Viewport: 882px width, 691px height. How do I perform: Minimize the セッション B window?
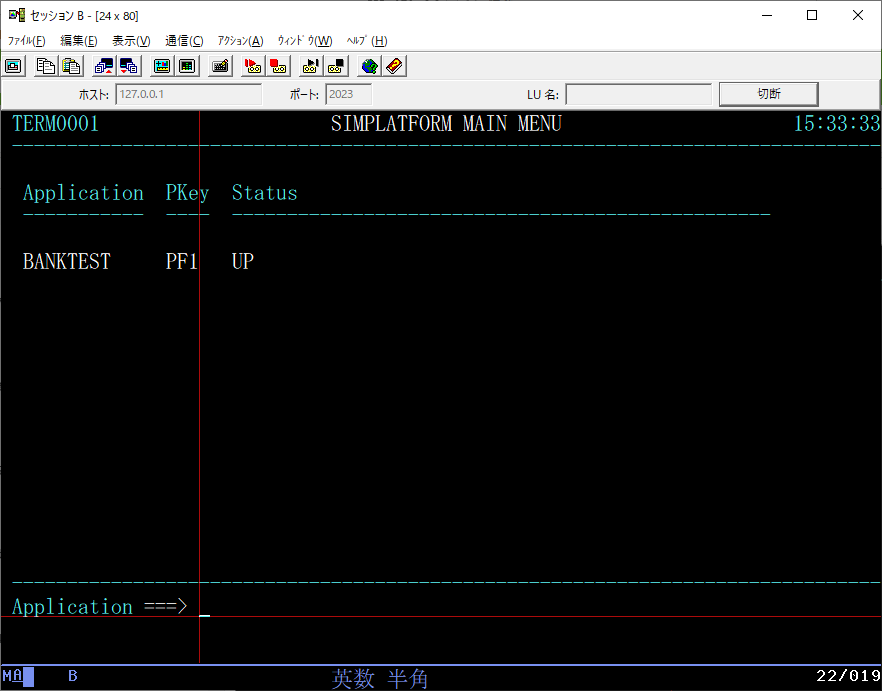click(767, 15)
